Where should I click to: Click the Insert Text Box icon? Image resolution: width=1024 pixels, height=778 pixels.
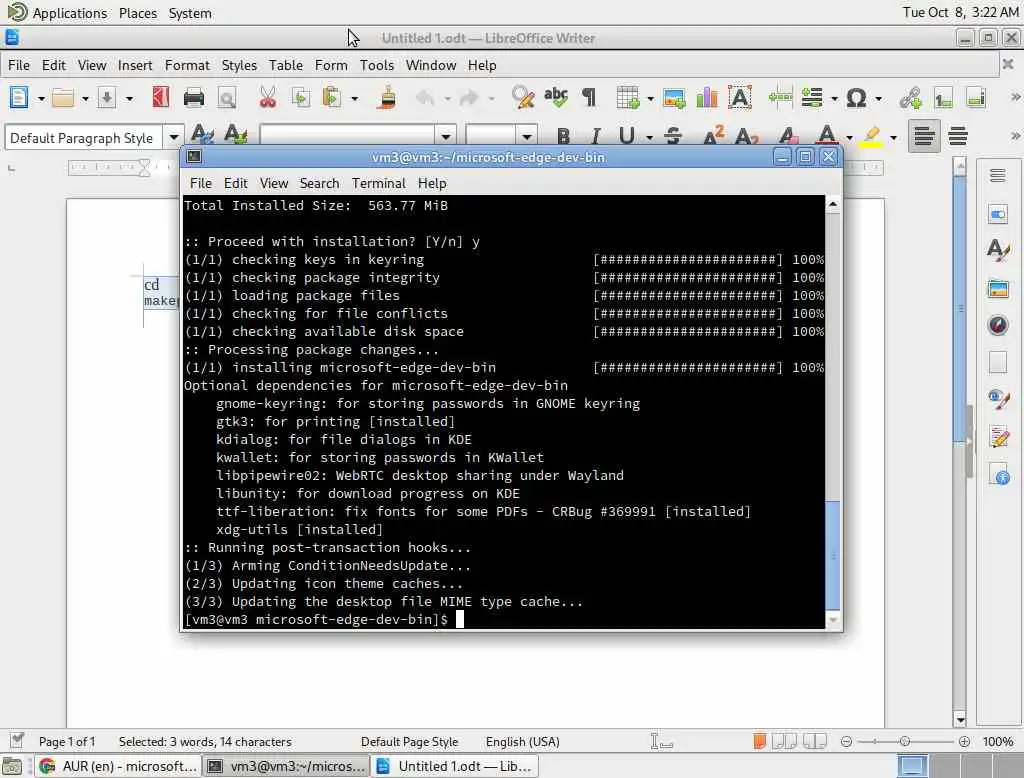tap(740, 98)
